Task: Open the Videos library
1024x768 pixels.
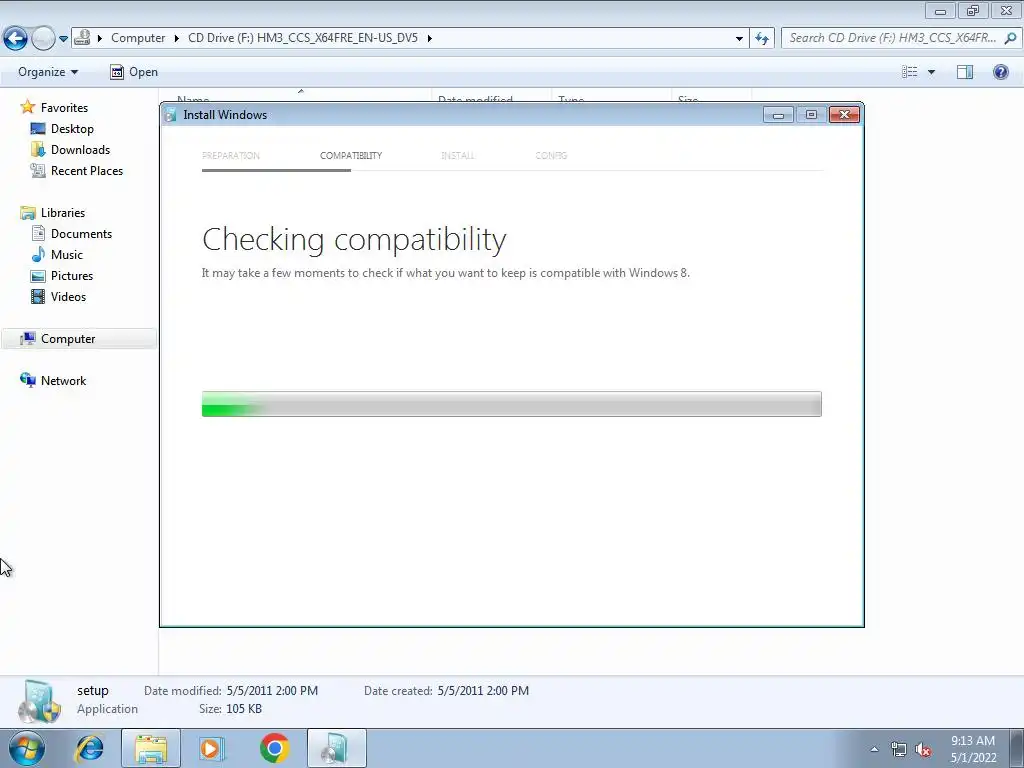Action: pyautogui.click(x=69, y=296)
